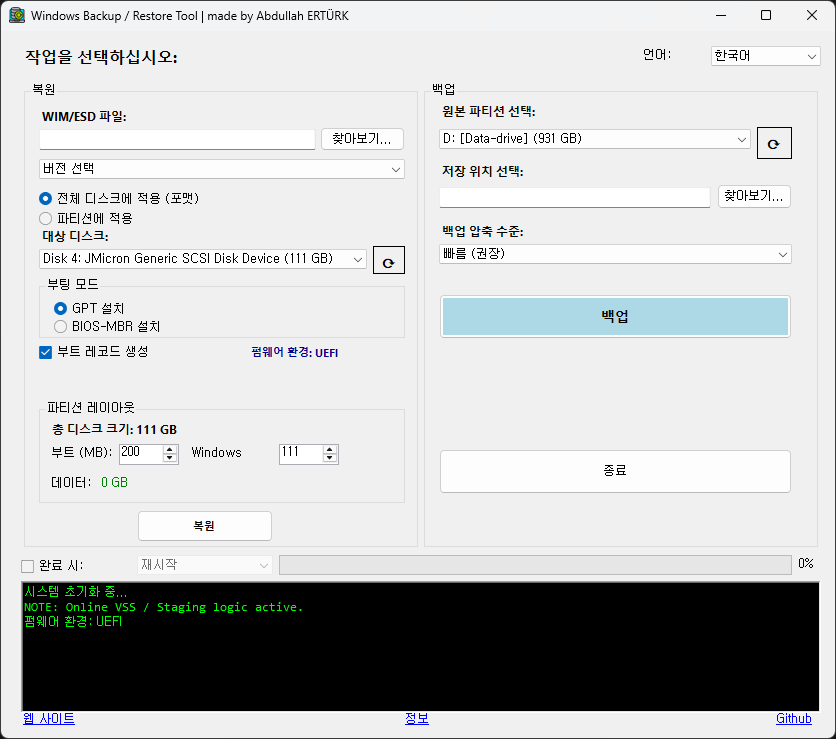Select 파티션에 적용 radio option
Viewport: 836px width, 739px height.
(86, 218)
